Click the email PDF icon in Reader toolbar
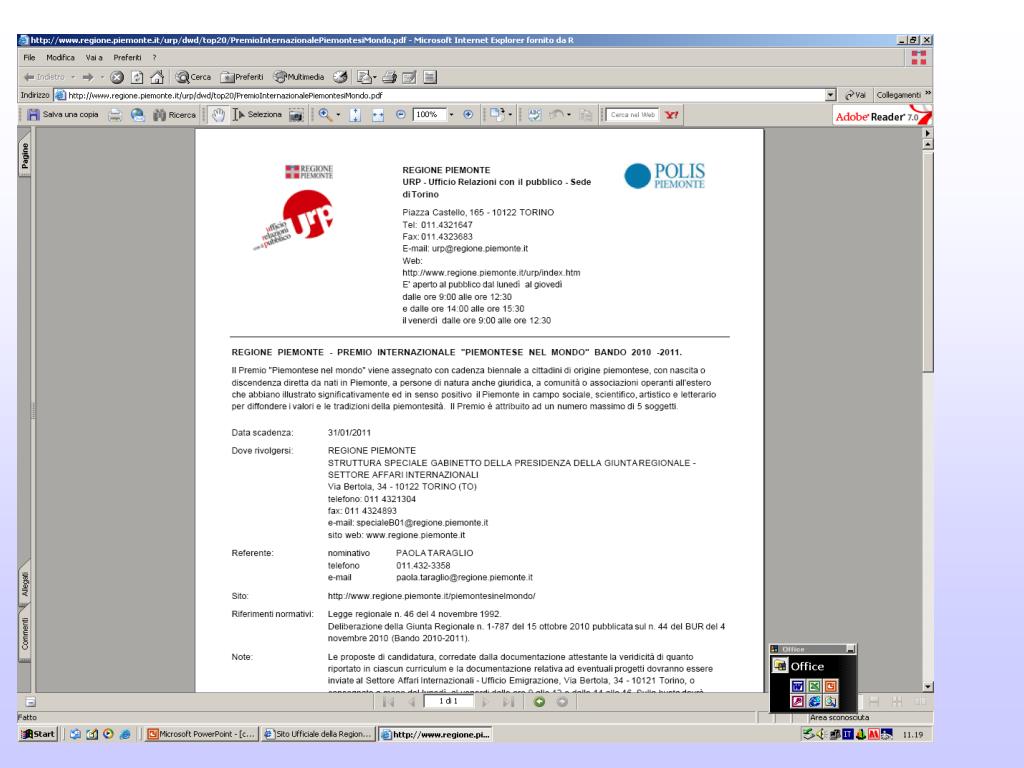The height and width of the screenshot is (768, 1024). [x=137, y=115]
